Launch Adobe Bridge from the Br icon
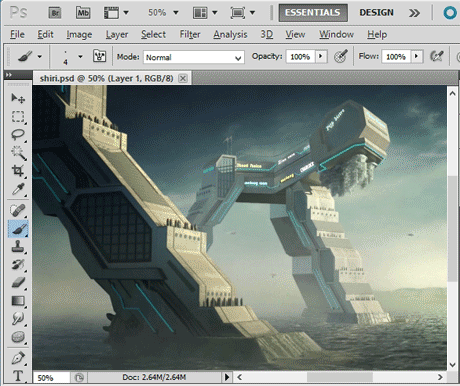This screenshot has height=386, width=460. 55,13
